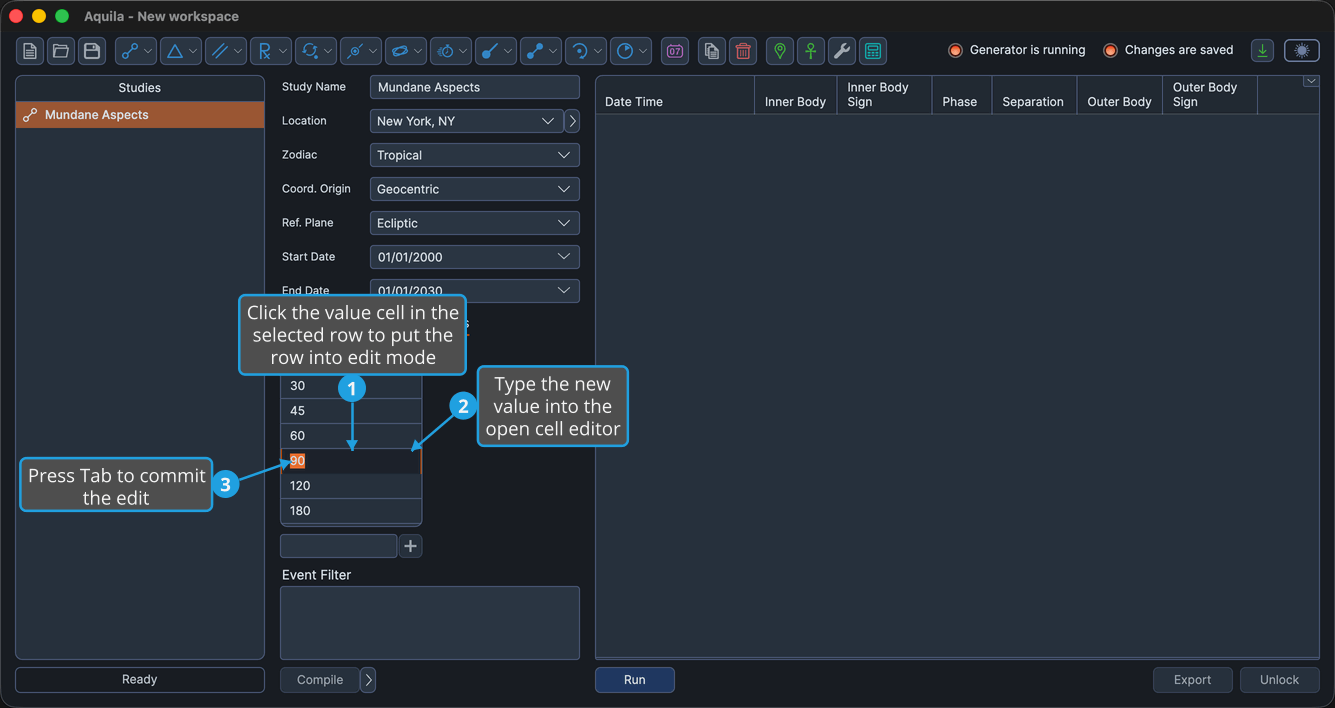1335x708 pixels.
Task: Open Coord. Origin dropdown showing Geocentric
Action: [x=475, y=189]
